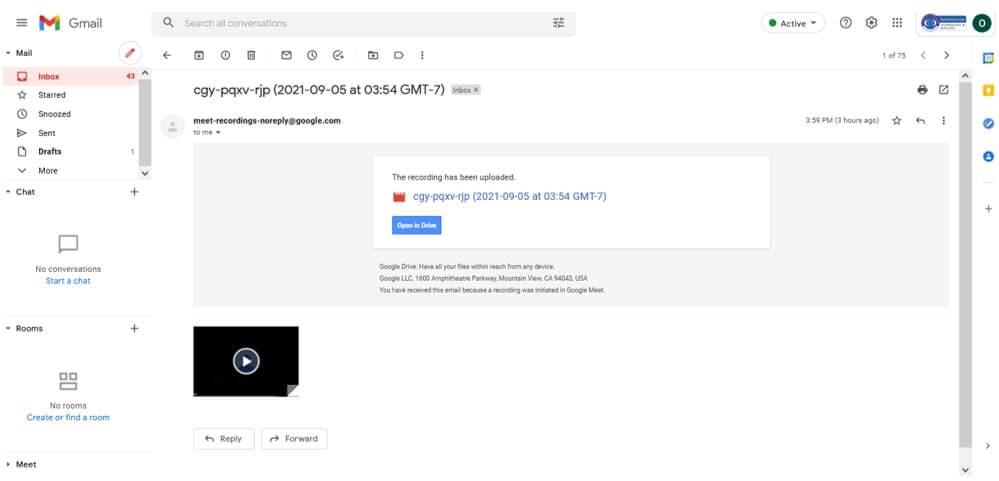The height and width of the screenshot is (481, 999).
Task: Click the Compose pencil button
Action: point(130,53)
